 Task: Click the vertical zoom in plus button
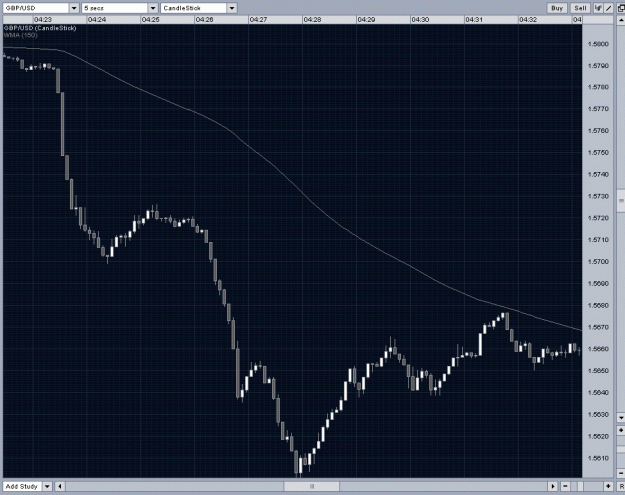pyautogui.click(x=621, y=430)
